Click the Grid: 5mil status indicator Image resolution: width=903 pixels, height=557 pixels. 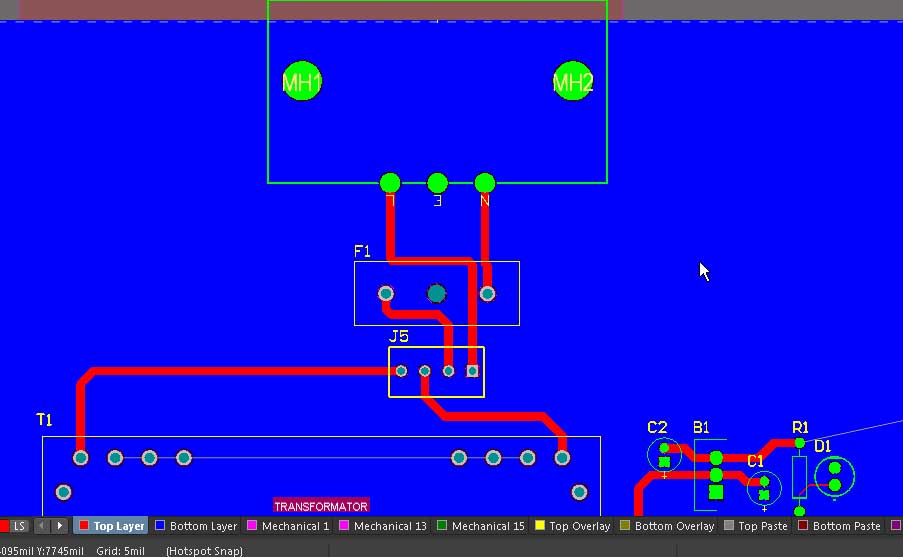point(121,550)
